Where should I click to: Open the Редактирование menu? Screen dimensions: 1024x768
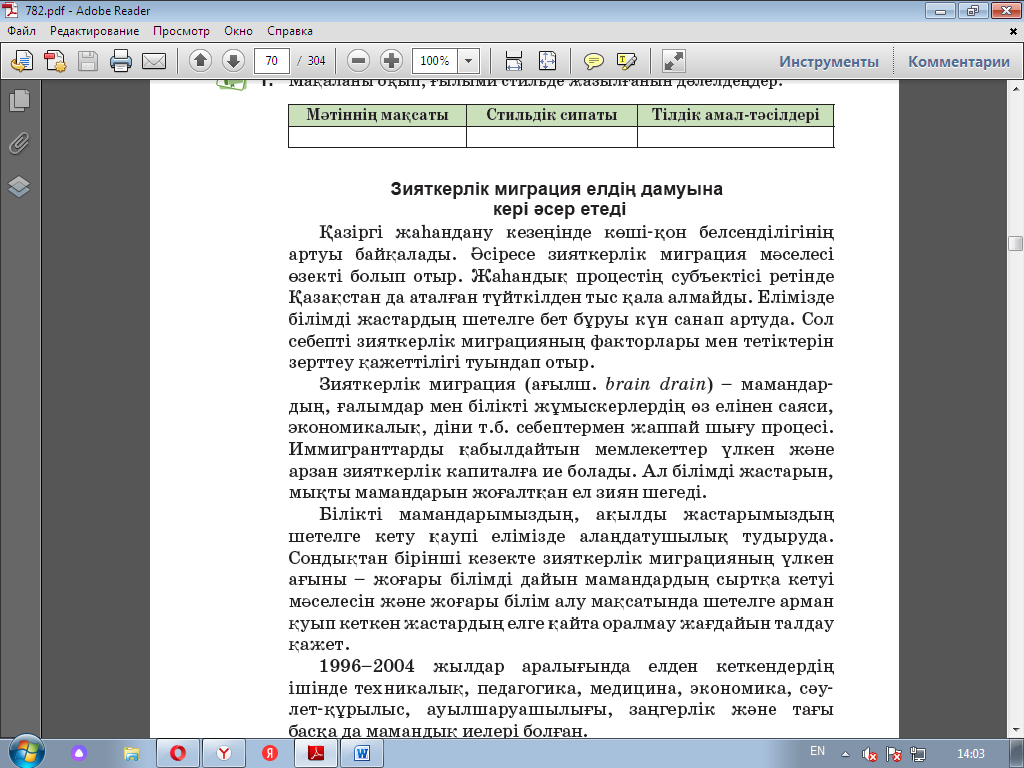95,31
